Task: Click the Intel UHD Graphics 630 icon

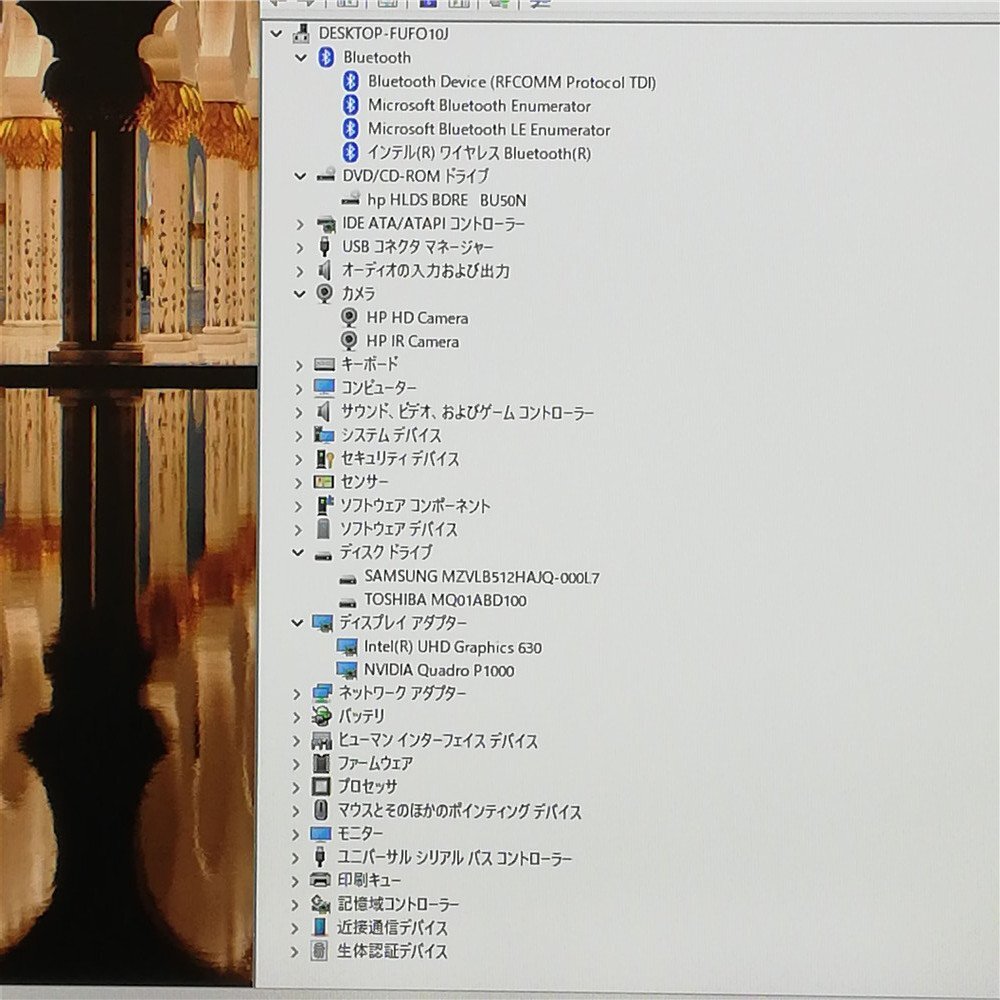Action: tap(347, 647)
